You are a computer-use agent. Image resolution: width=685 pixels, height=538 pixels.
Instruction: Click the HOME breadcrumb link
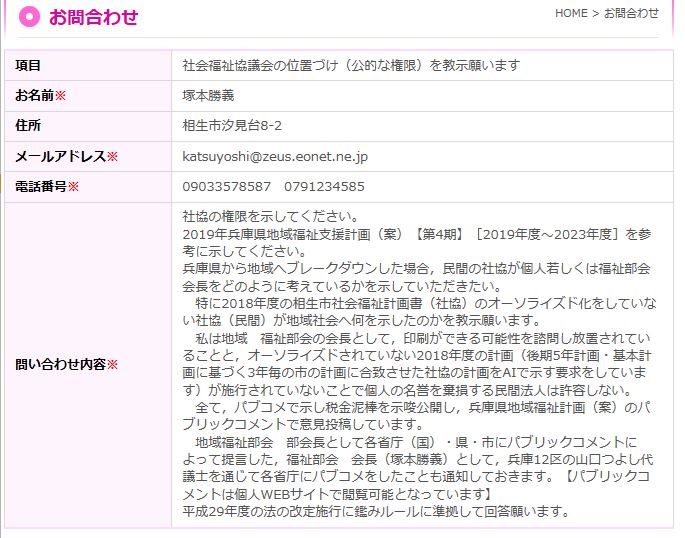(x=571, y=13)
